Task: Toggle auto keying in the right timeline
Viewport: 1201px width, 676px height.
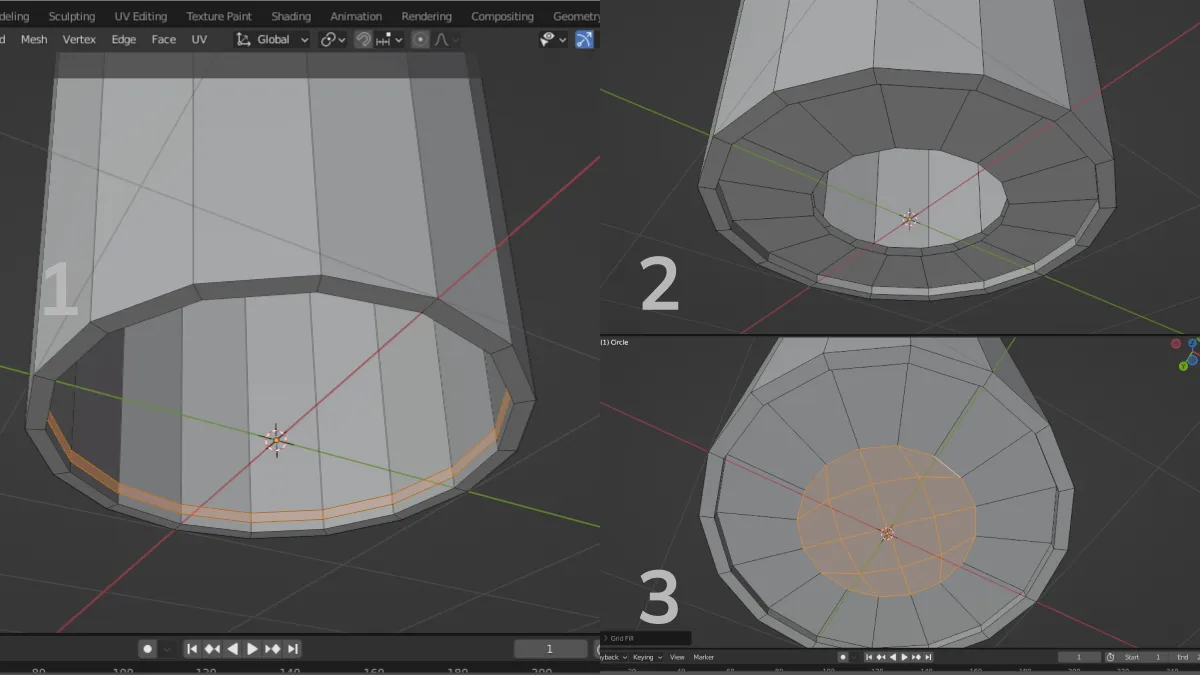Action: click(x=843, y=657)
